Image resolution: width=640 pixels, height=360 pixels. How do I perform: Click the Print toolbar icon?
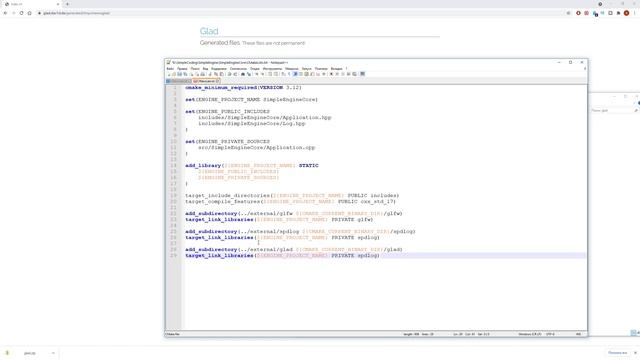(202, 74)
